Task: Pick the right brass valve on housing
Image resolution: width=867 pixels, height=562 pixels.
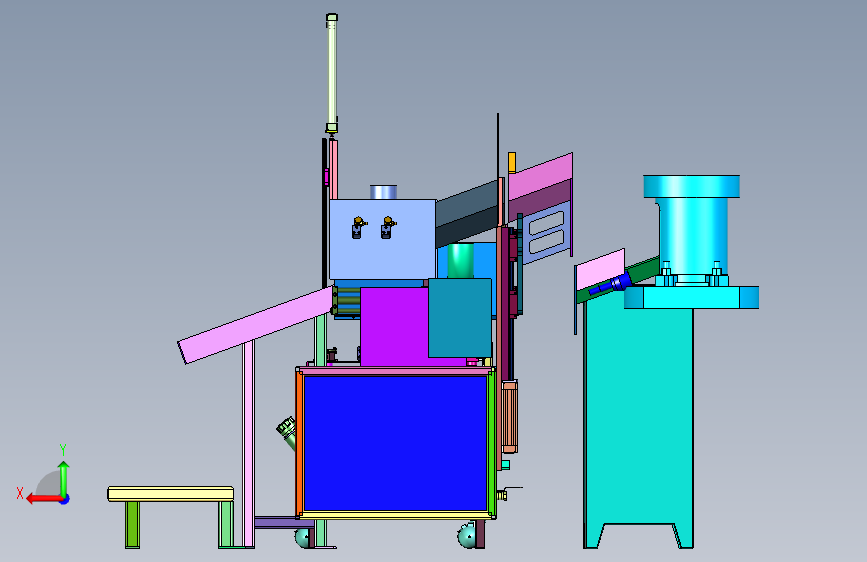Action: coord(388,227)
